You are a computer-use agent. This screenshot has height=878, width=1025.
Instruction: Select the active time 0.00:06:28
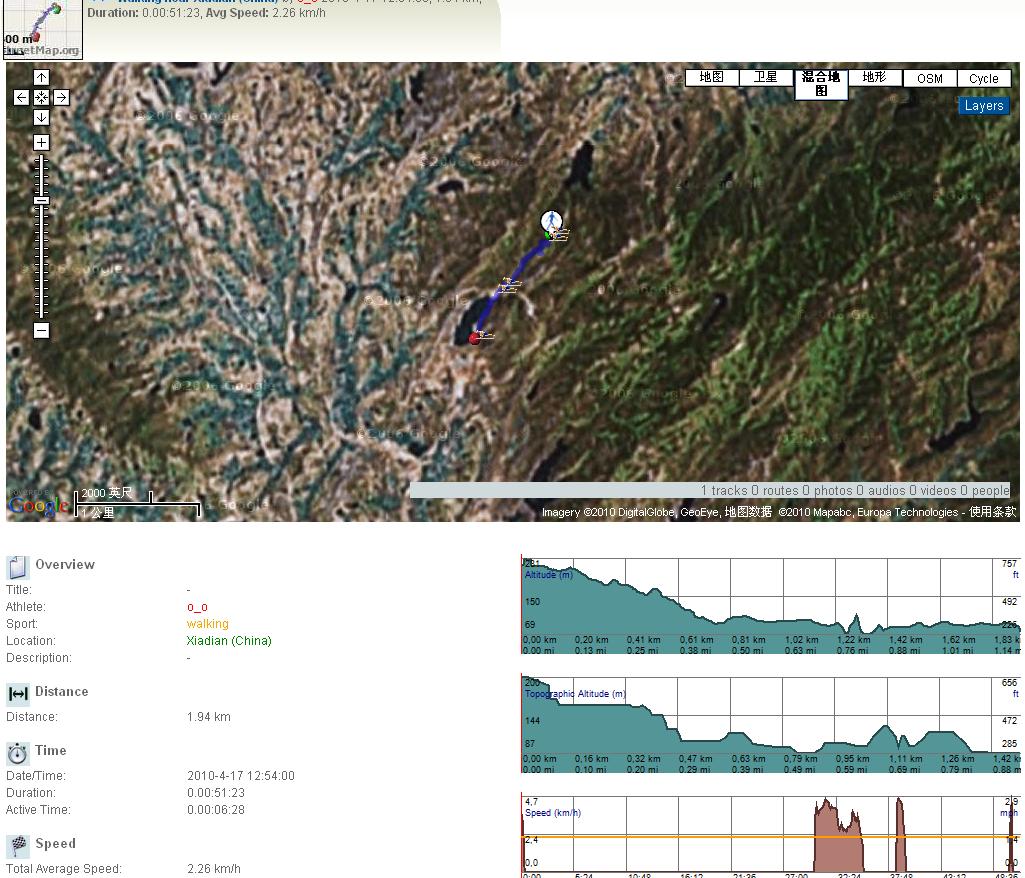[216, 810]
